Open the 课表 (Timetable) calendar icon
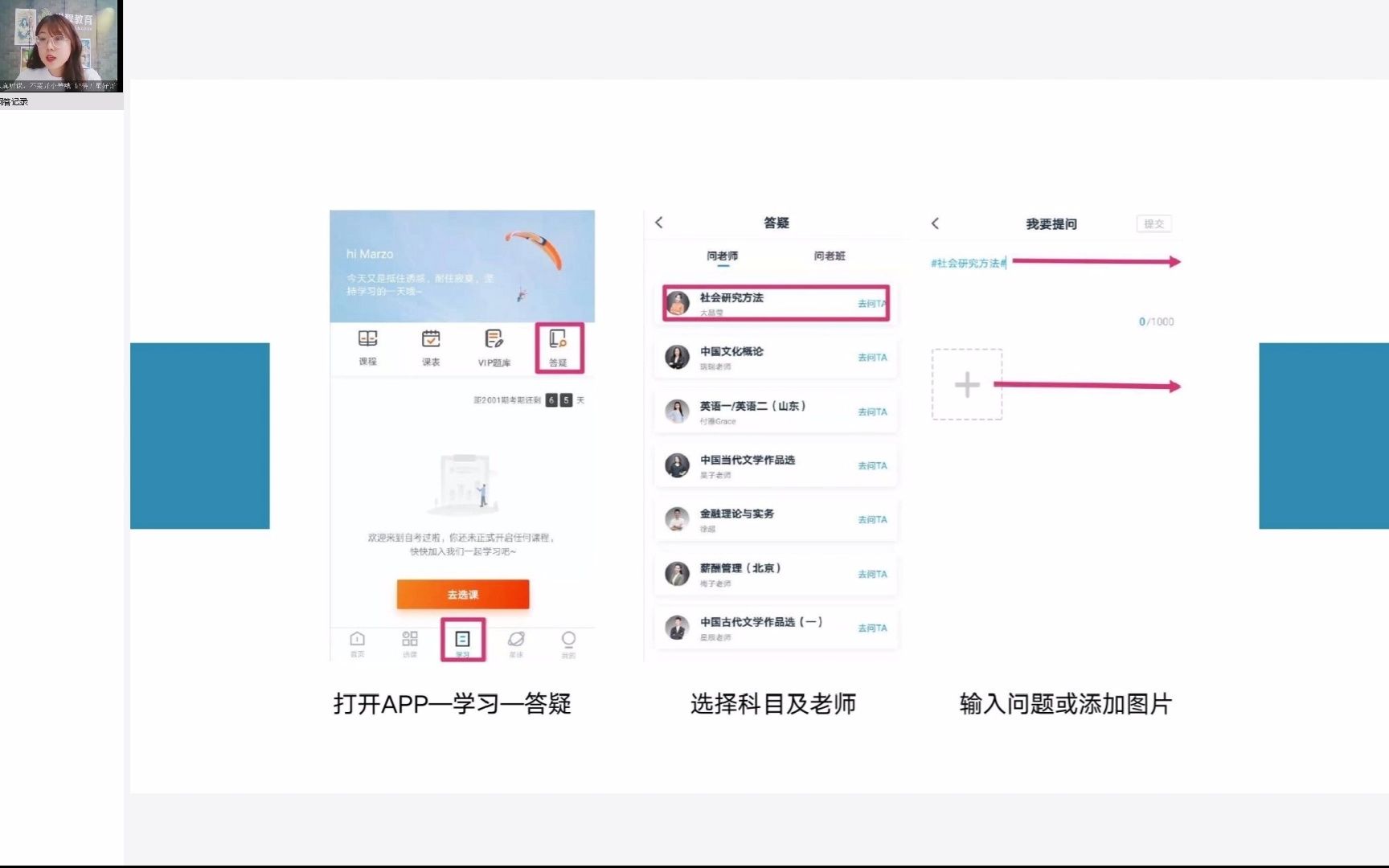This screenshot has width=1389, height=868. pyautogui.click(x=431, y=338)
